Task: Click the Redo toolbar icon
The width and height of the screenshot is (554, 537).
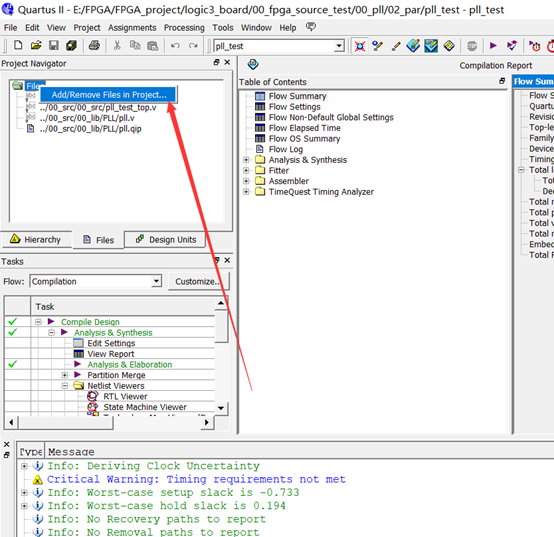Action: point(193,46)
